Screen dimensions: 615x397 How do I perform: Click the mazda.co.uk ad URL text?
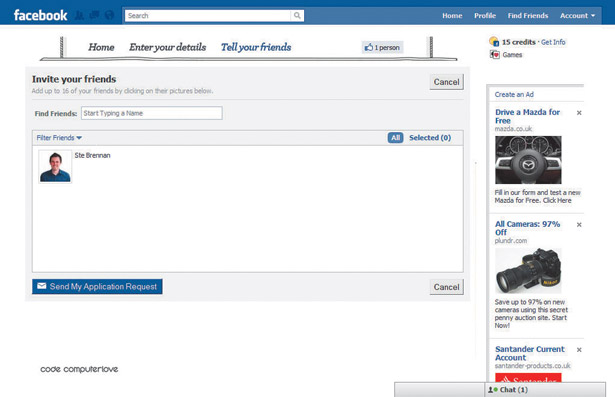[x=513, y=129]
